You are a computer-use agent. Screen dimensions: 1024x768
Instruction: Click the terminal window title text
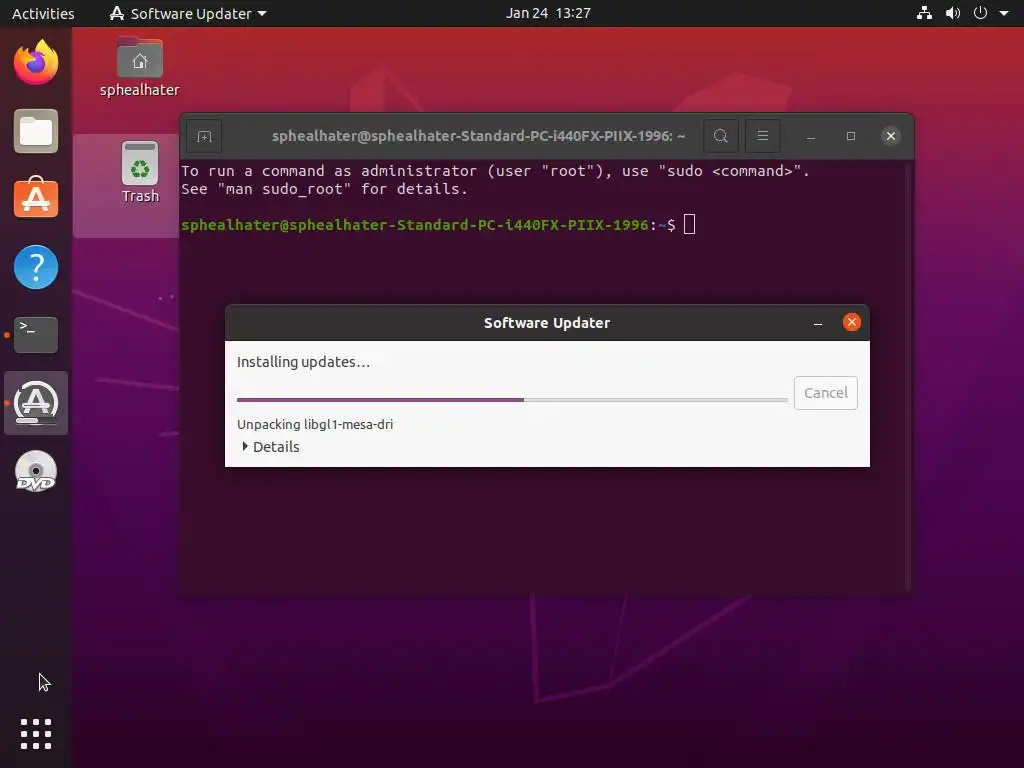coord(478,136)
